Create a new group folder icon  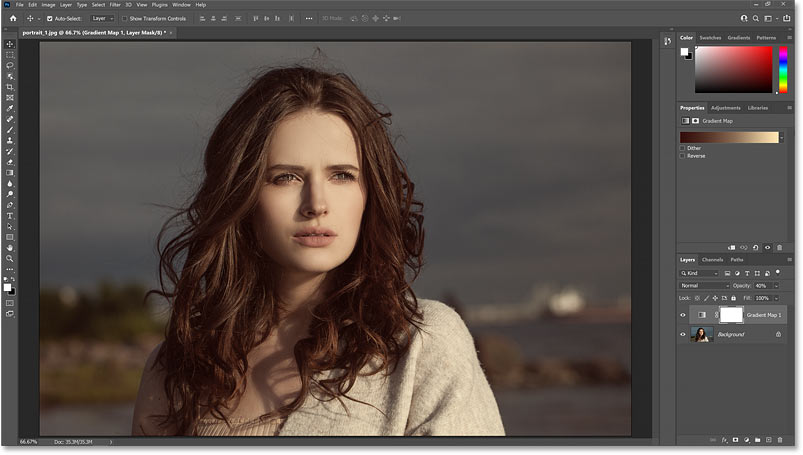tap(757, 440)
